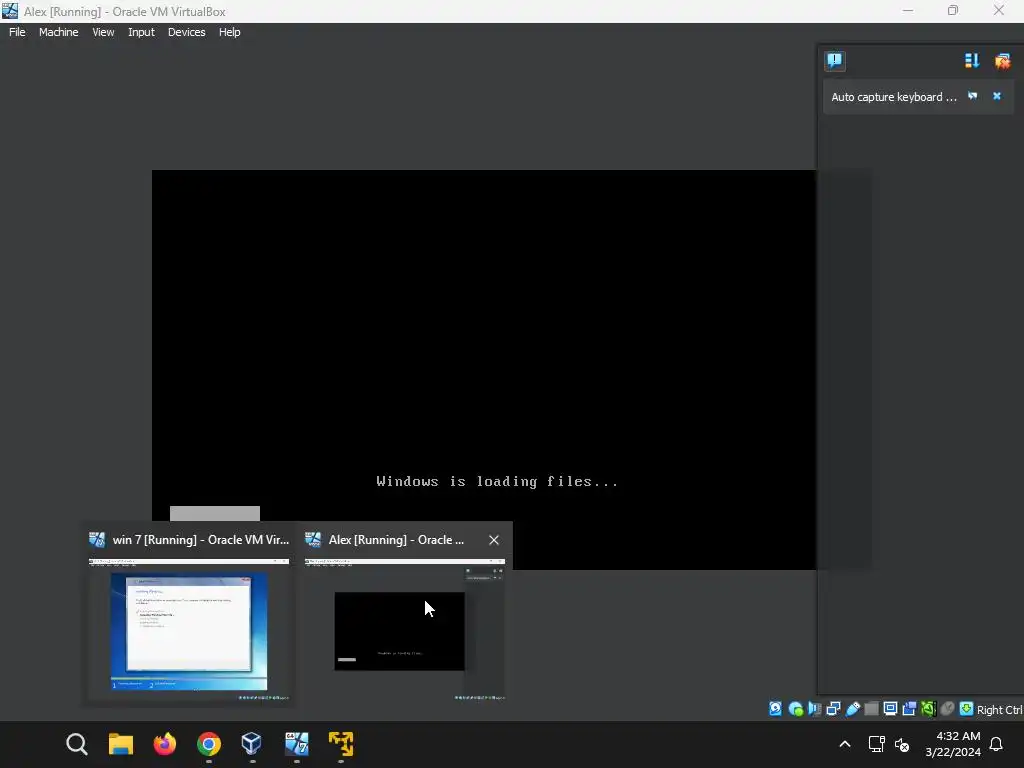The height and width of the screenshot is (768, 1024).
Task: Select the Alex VM thumbnail preview
Action: 405,630
